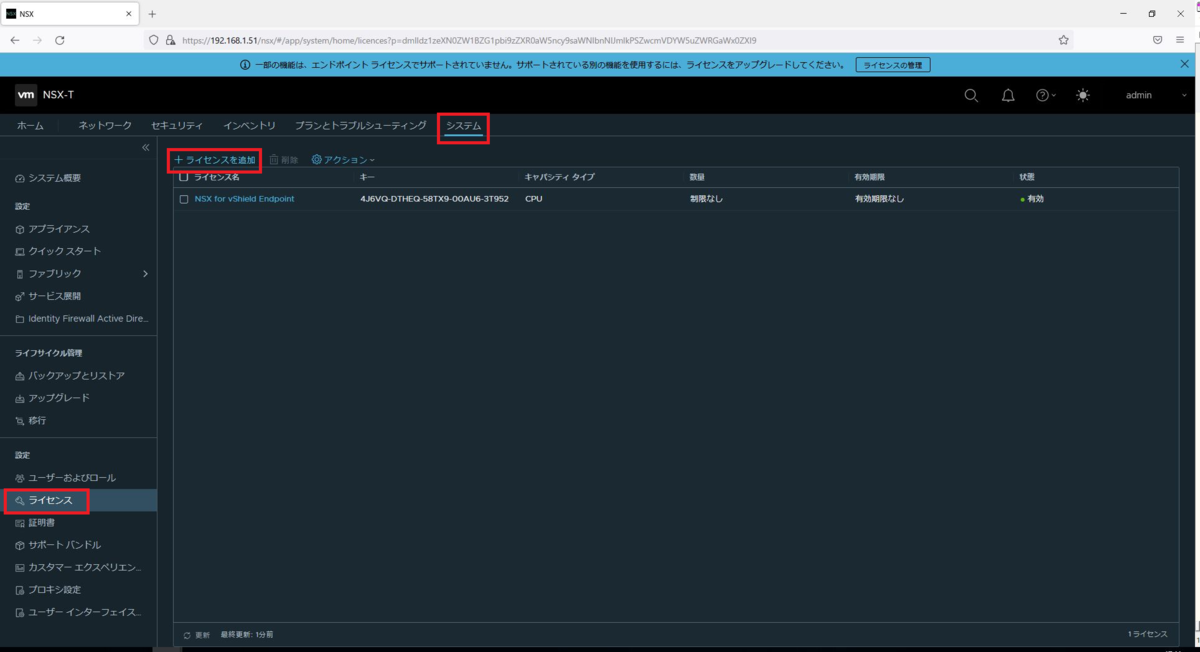Sort by キー column header
The height and width of the screenshot is (652, 1200).
[368, 177]
